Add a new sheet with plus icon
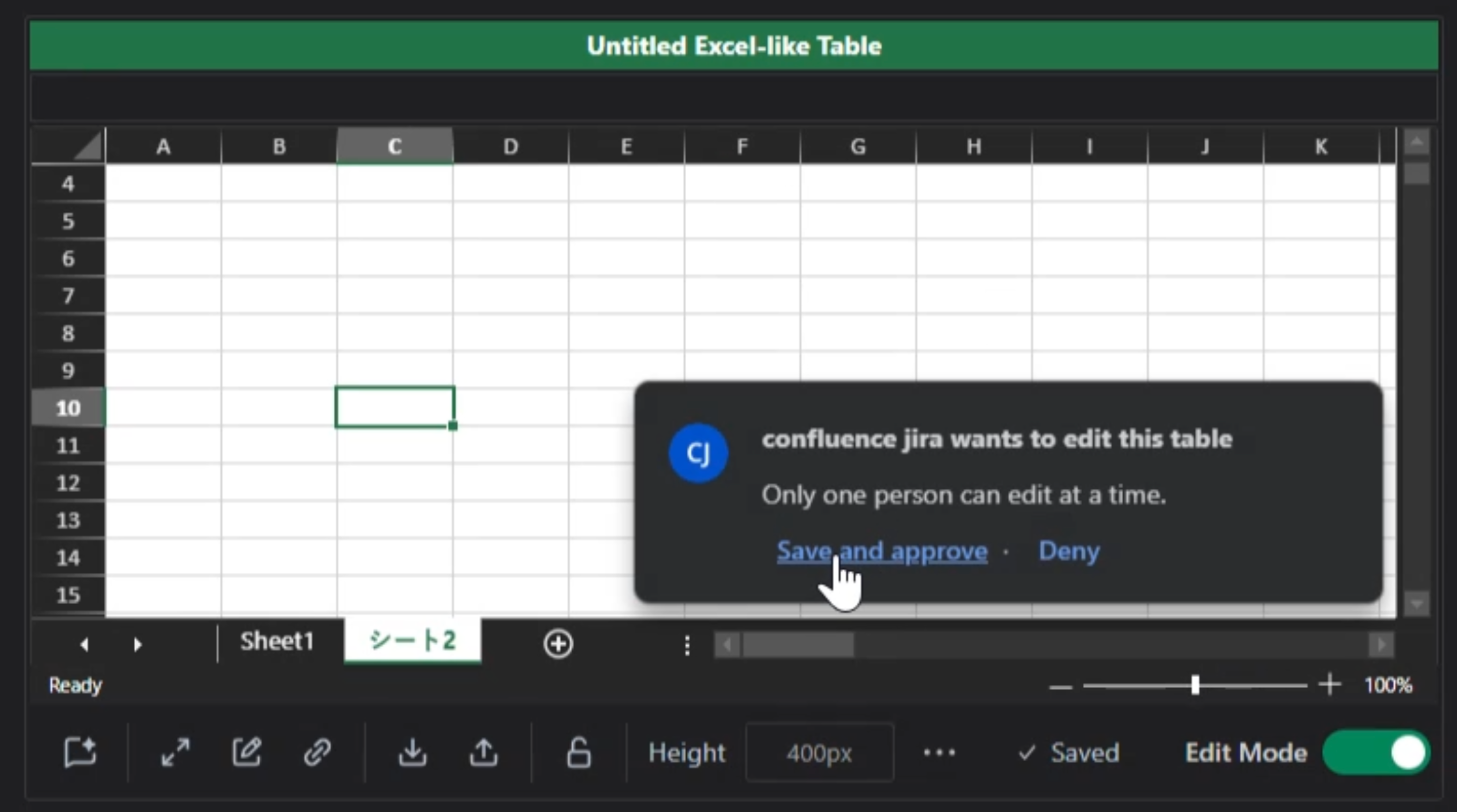Viewport: 1457px width, 812px height. pos(558,644)
